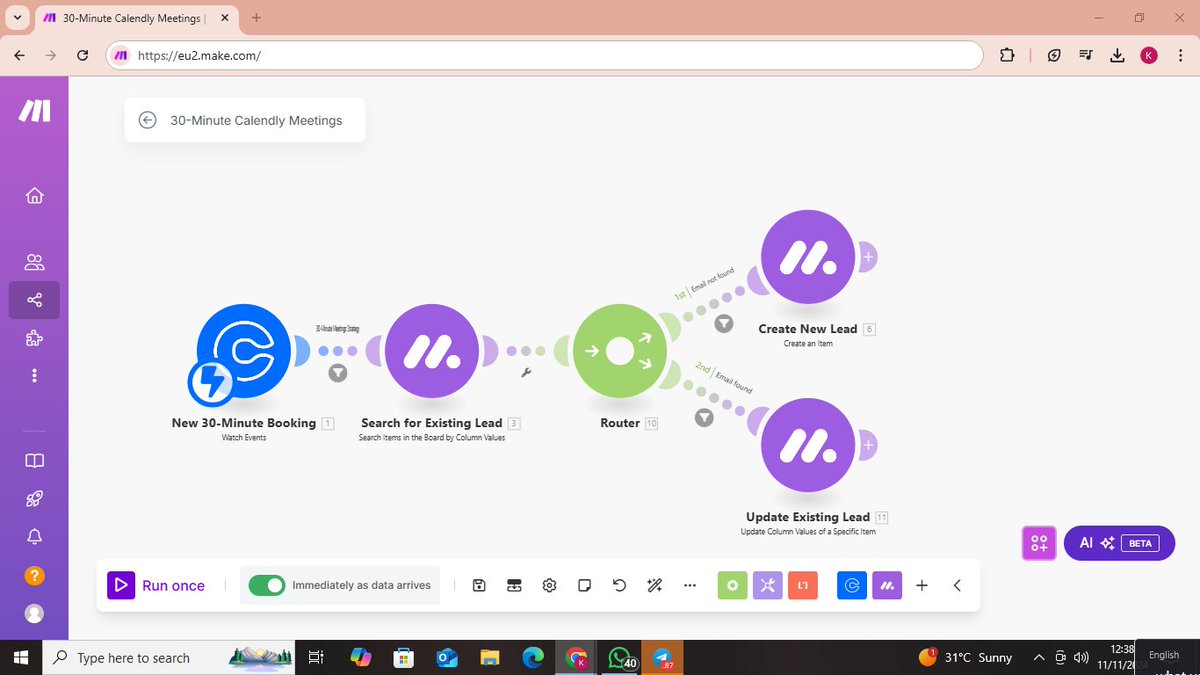1200x675 pixels.
Task: Click the back arrow next to the scenario title
Action: [x=147, y=120]
